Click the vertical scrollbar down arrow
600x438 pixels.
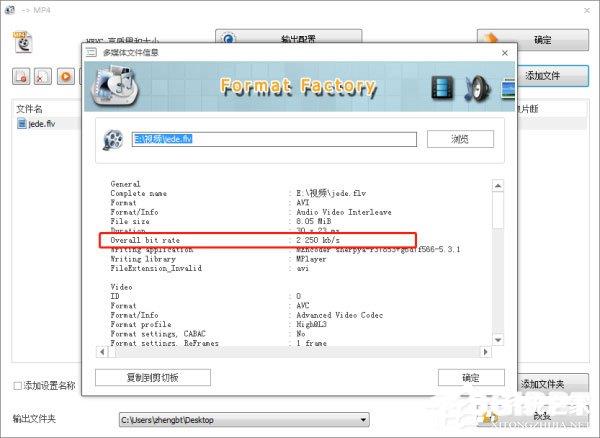click(x=498, y=340)
